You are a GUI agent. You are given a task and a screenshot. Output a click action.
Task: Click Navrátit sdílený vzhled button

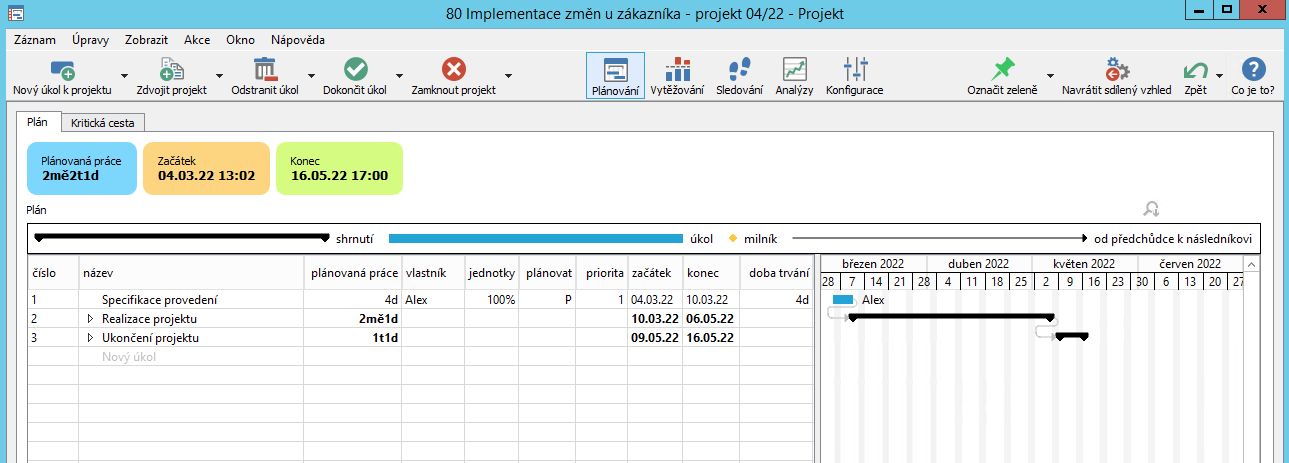click(x=1116, y=76)
